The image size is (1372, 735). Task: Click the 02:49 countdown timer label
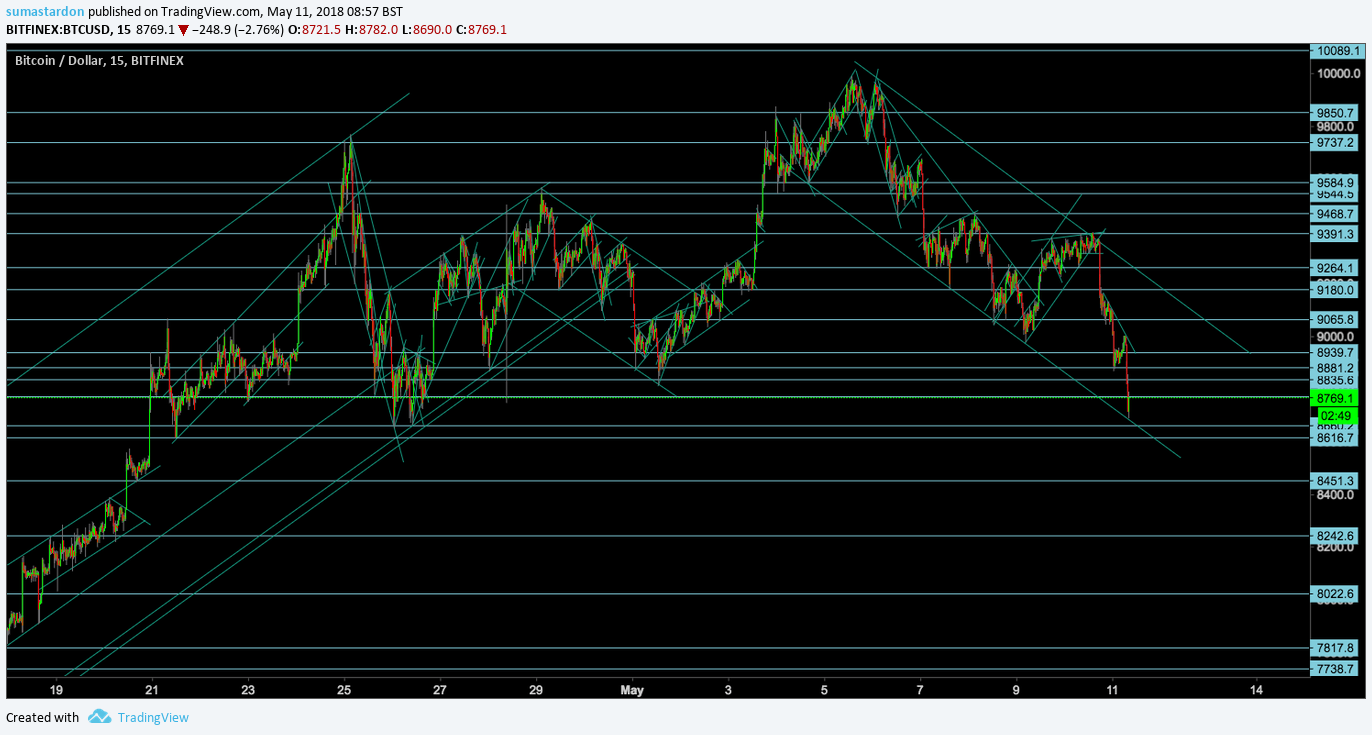click(x=1336, y=415)
